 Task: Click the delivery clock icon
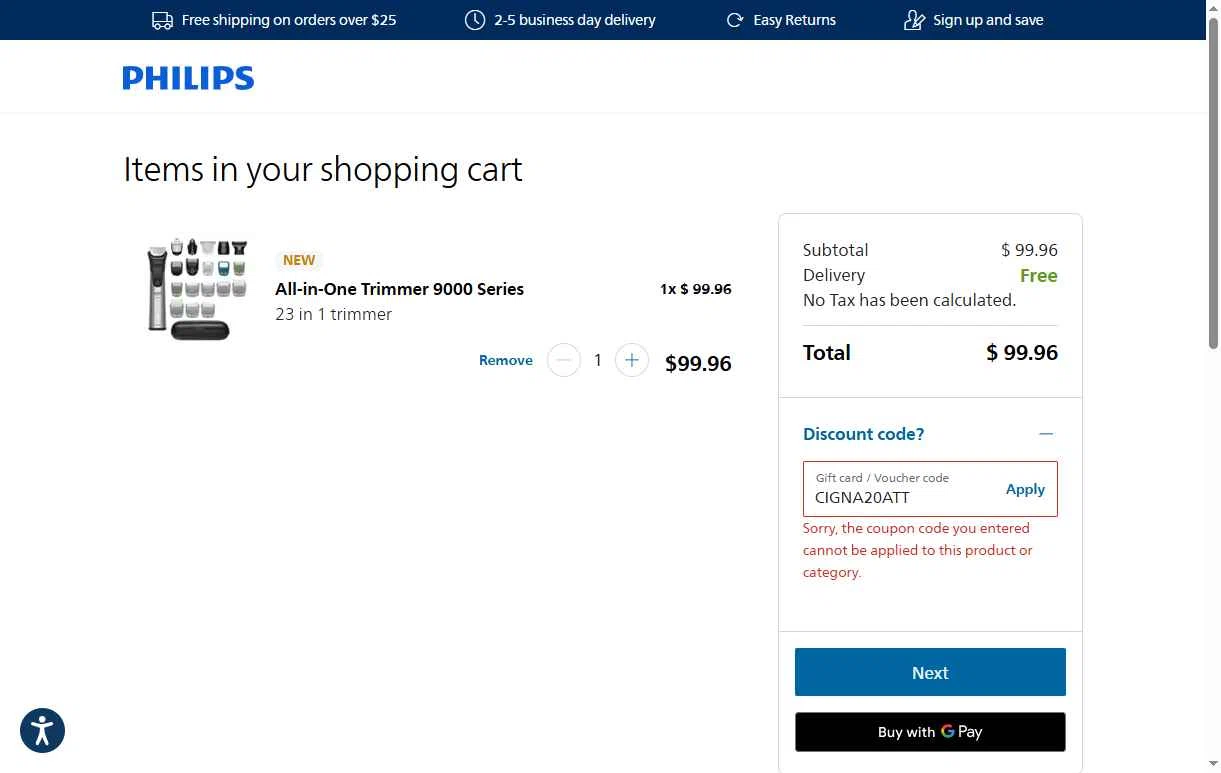point(475,20)
